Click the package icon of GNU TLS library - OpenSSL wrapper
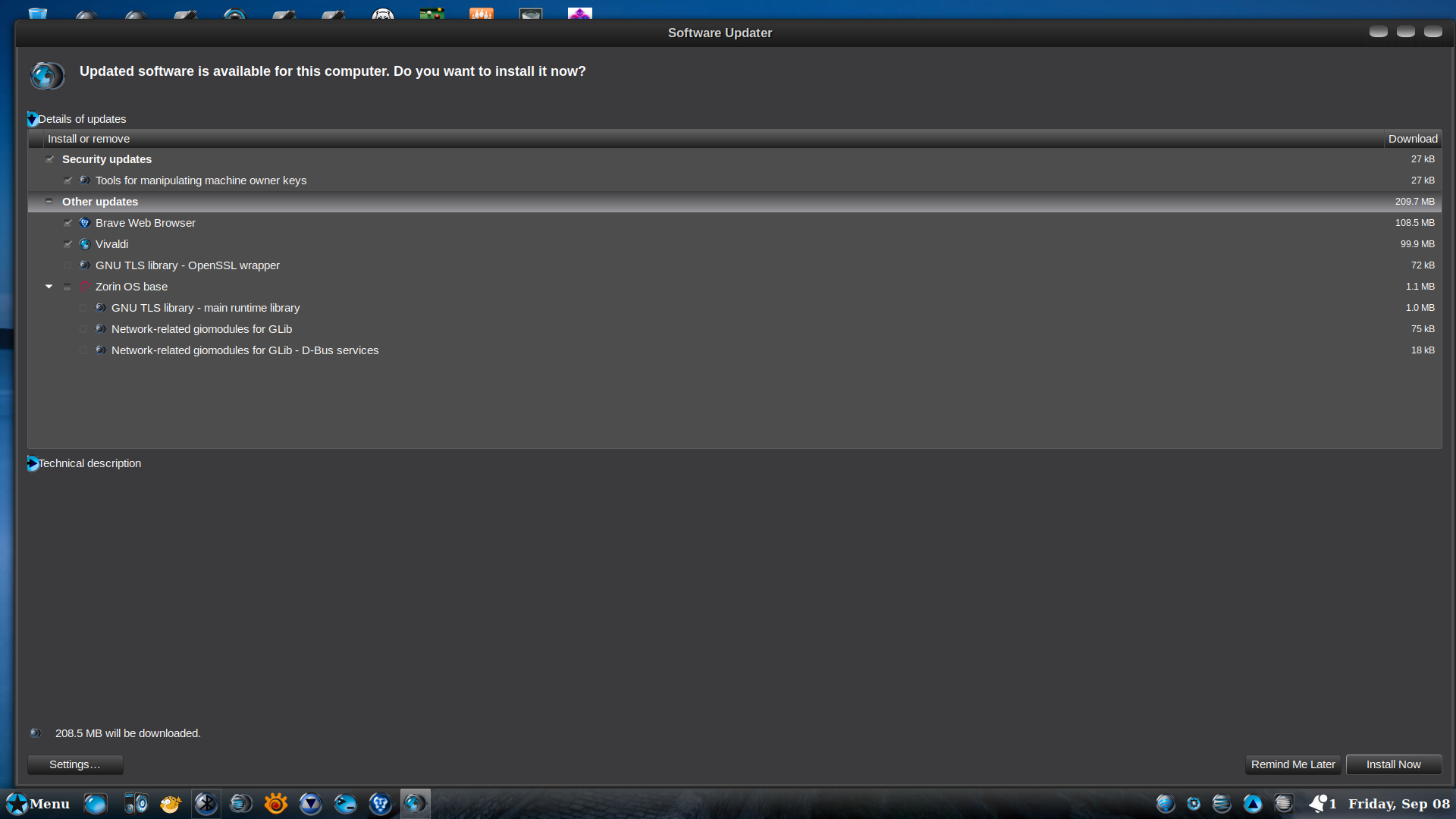Screen dimensions: 1456x819 click(x=85, y=265)
